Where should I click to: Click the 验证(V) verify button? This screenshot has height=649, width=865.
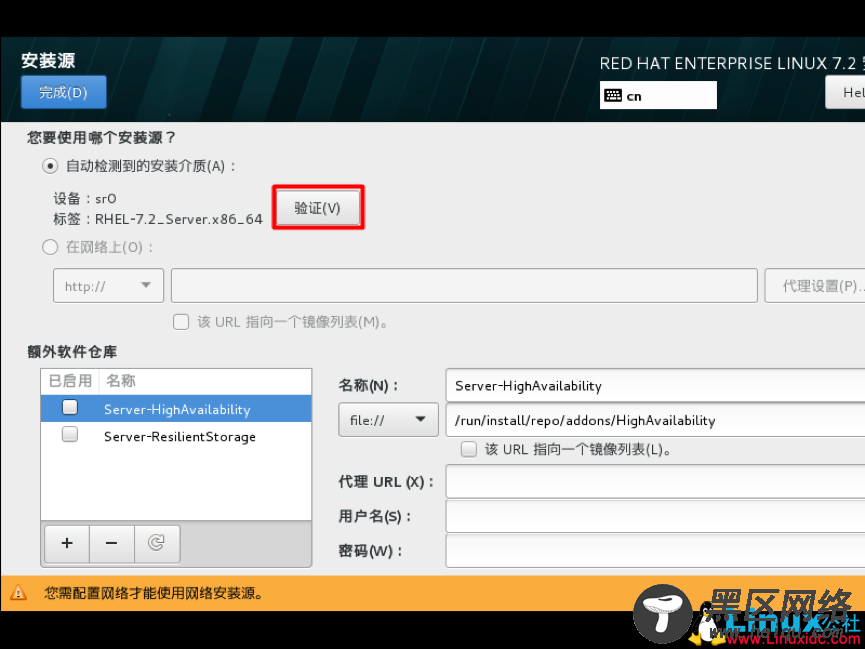click(318, 208)
